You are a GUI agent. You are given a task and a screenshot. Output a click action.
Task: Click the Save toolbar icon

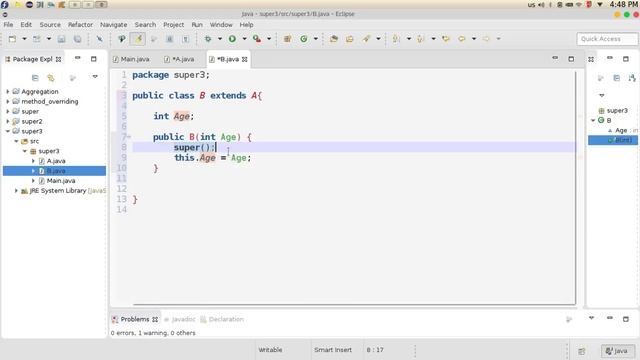(x=61, y=39)
